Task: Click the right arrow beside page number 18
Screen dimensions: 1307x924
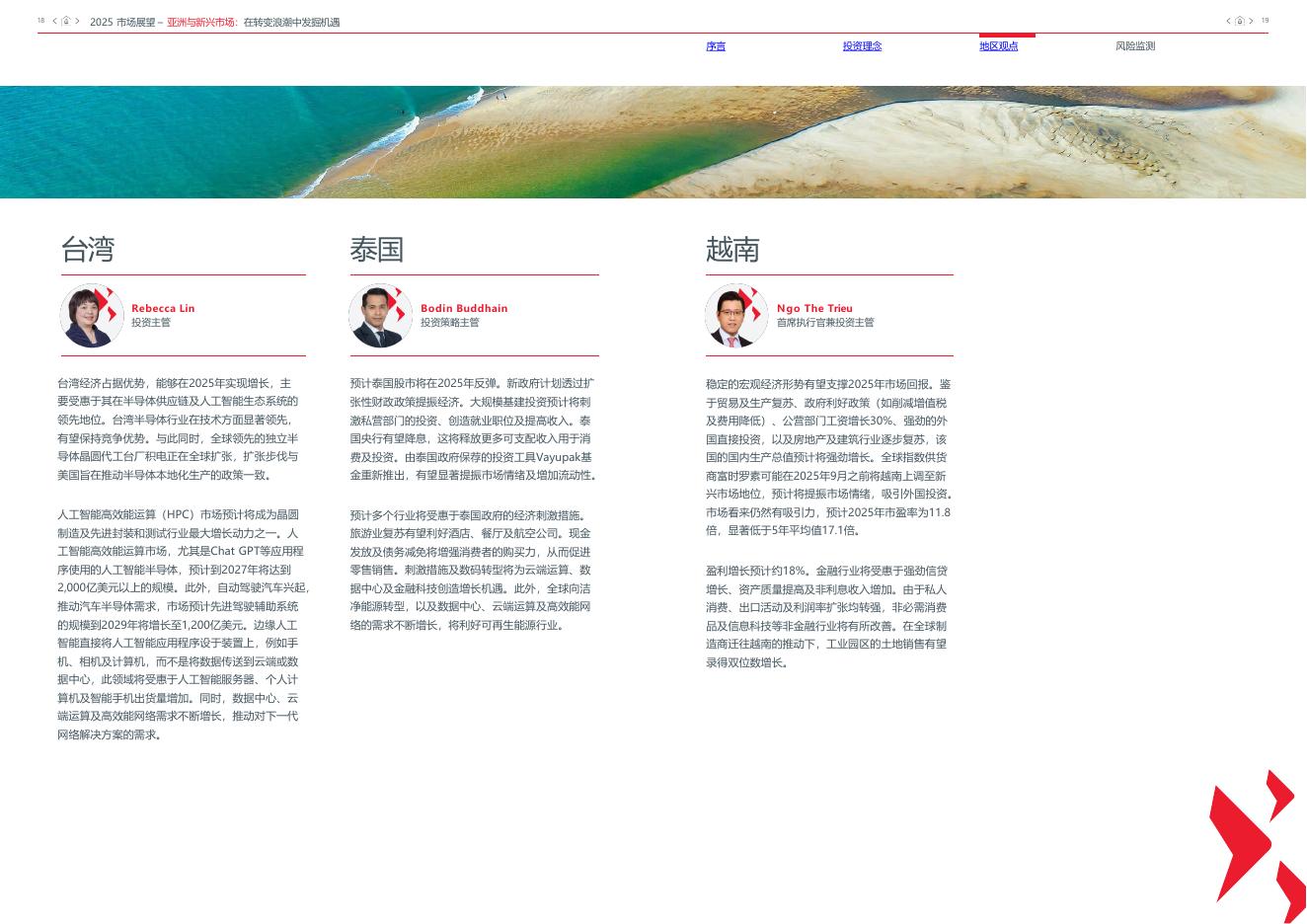Action: pyautogui.click(x=79, y=21)
